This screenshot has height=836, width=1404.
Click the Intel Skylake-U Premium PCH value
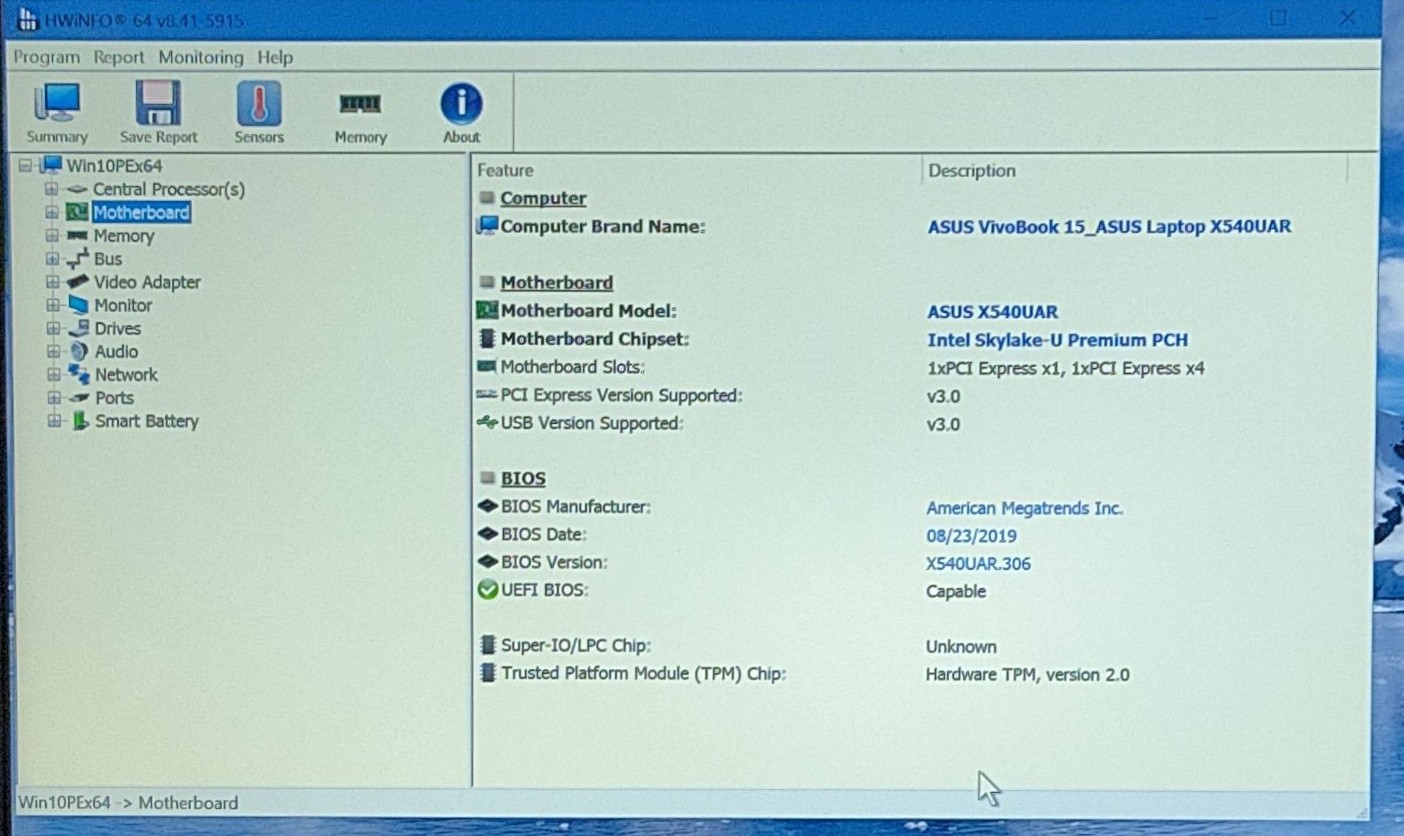pyautogui.click(x=1058, y=340)
